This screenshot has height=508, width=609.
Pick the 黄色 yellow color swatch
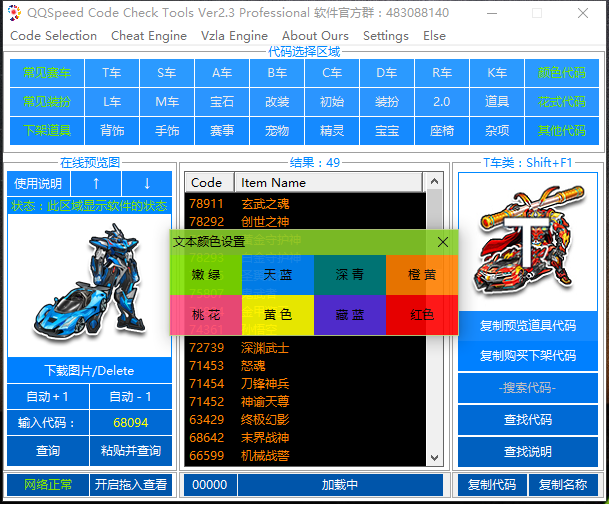coord(278,315)
